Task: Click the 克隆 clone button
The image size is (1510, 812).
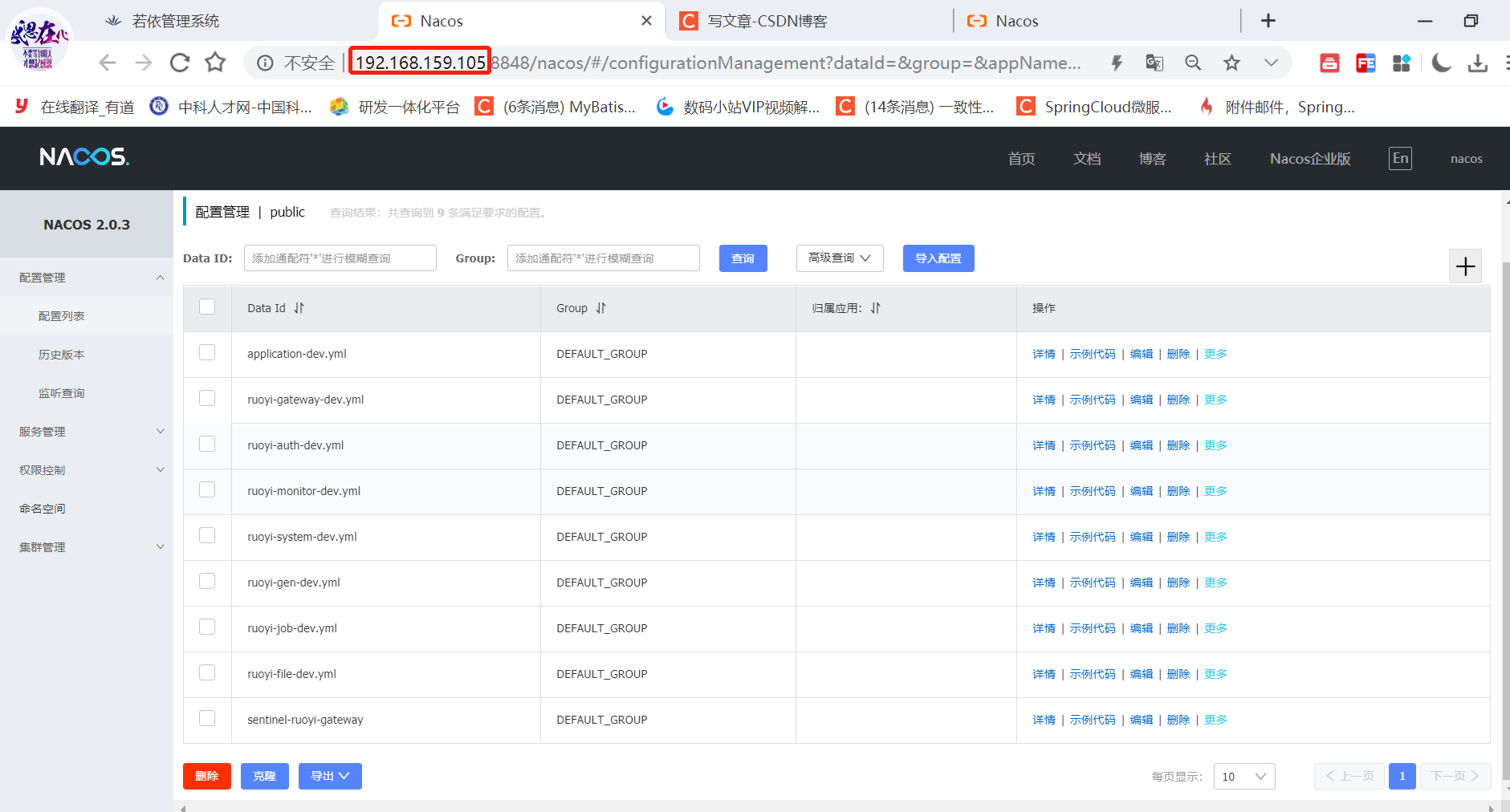Action: click(265, 776)
